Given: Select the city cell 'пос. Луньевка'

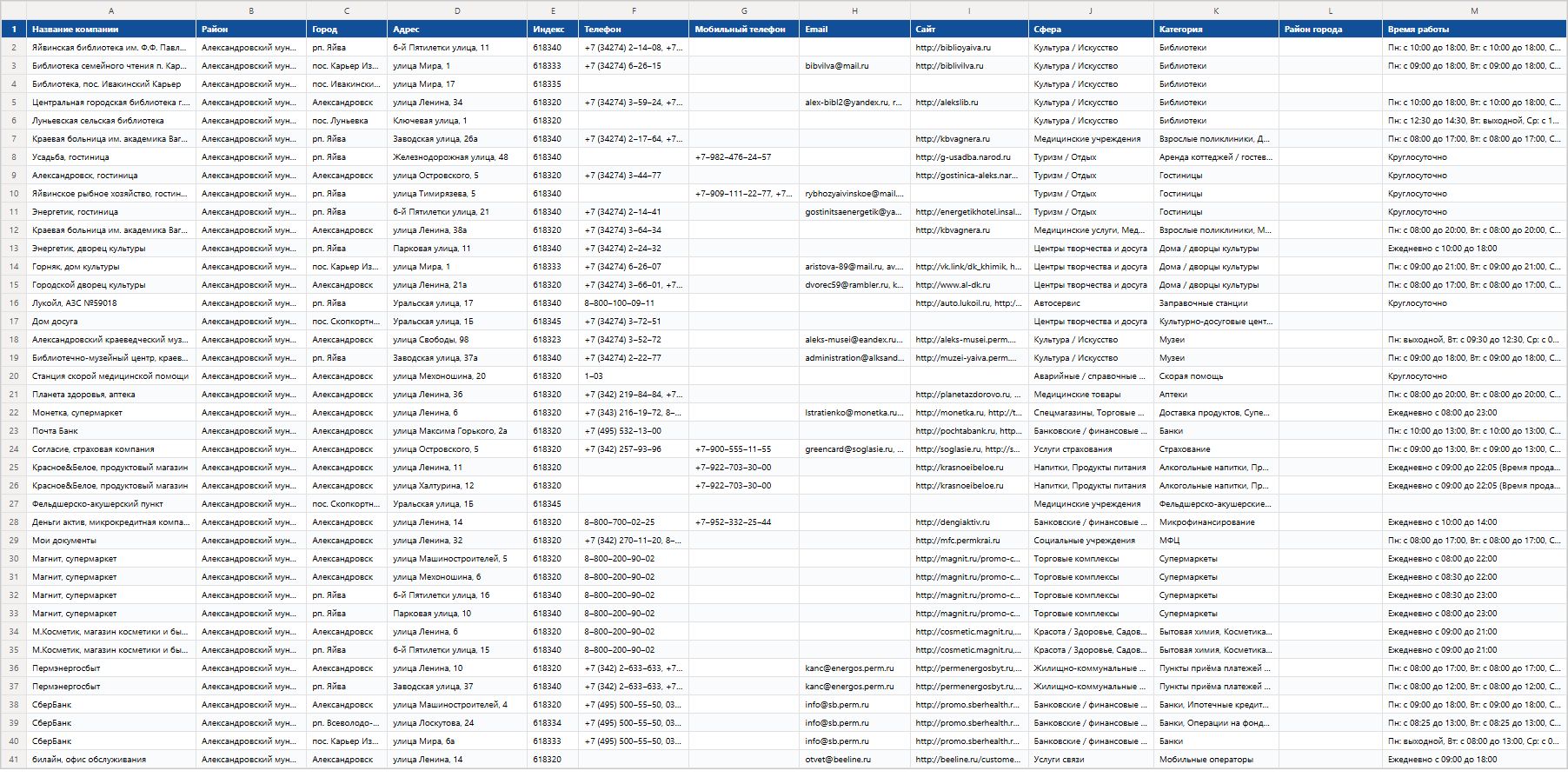Looking at the screenshot, I should (347, 121).
